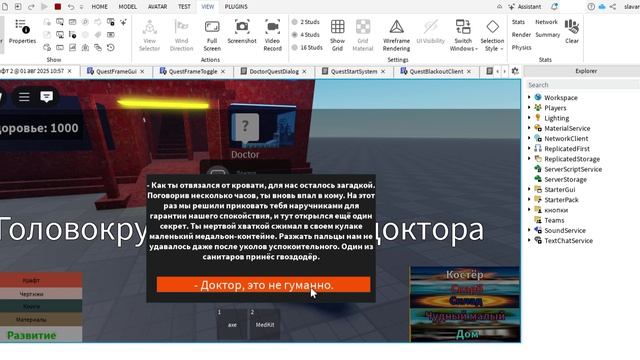Open the QuestStartSystem script tab
The image size is (640, 360).
click(x=354, y=71)
